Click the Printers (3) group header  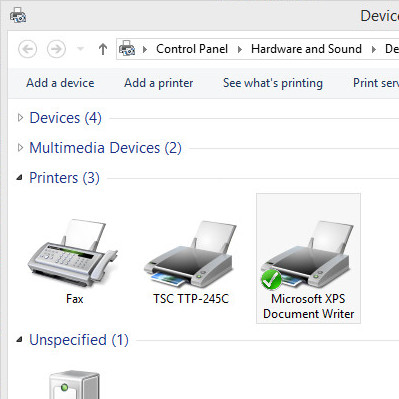click(x=64, y=178)
